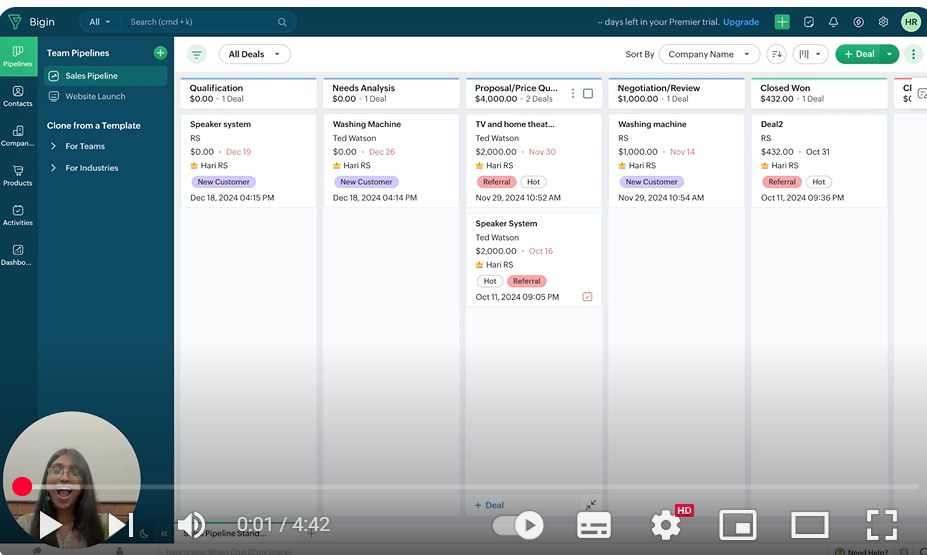Open the All Deals view dropdown

click(x=254, y=54)
